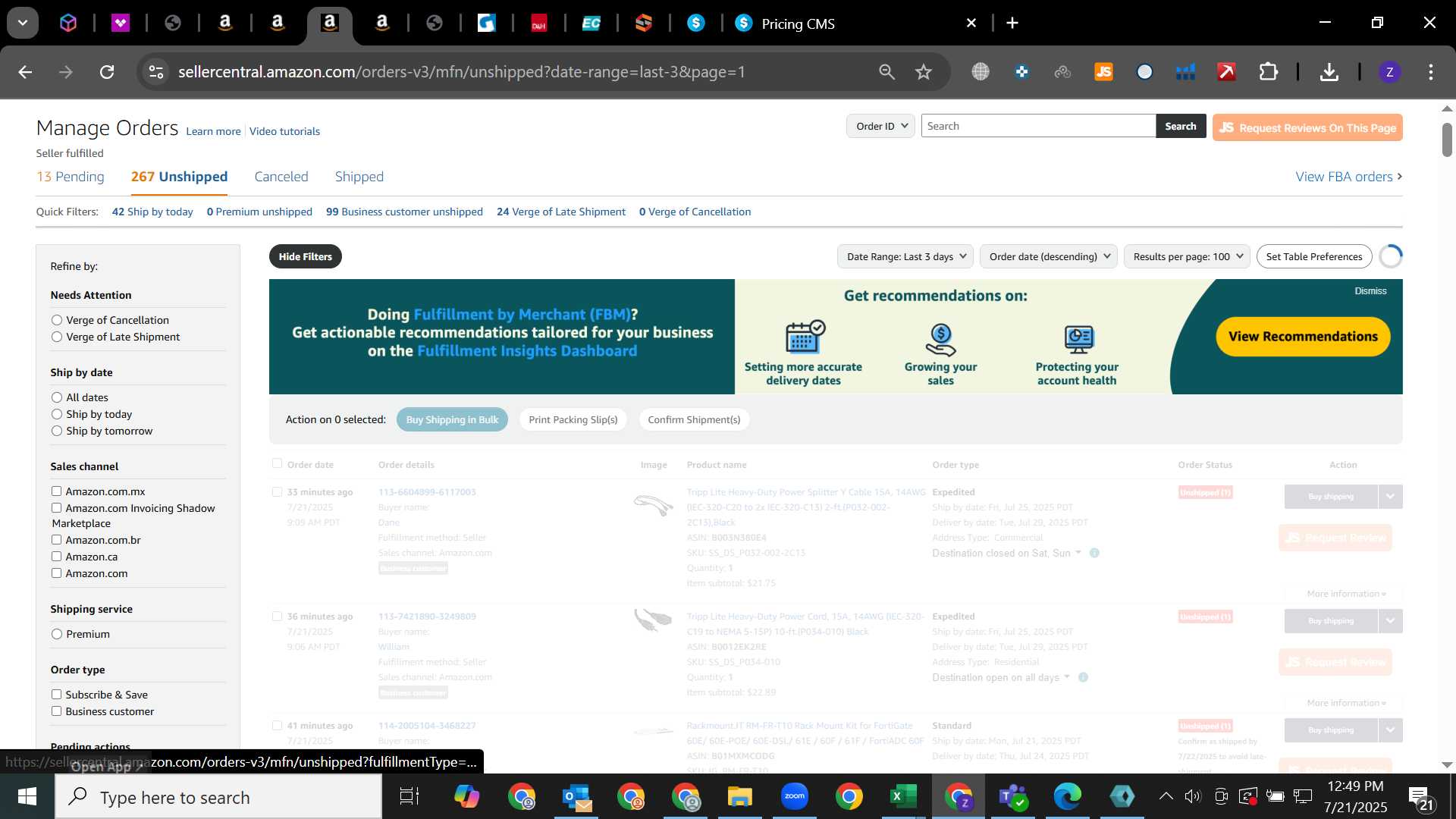
Task: Open Date Range Last 3 days dropdown
Action: [x=905, y=256]
